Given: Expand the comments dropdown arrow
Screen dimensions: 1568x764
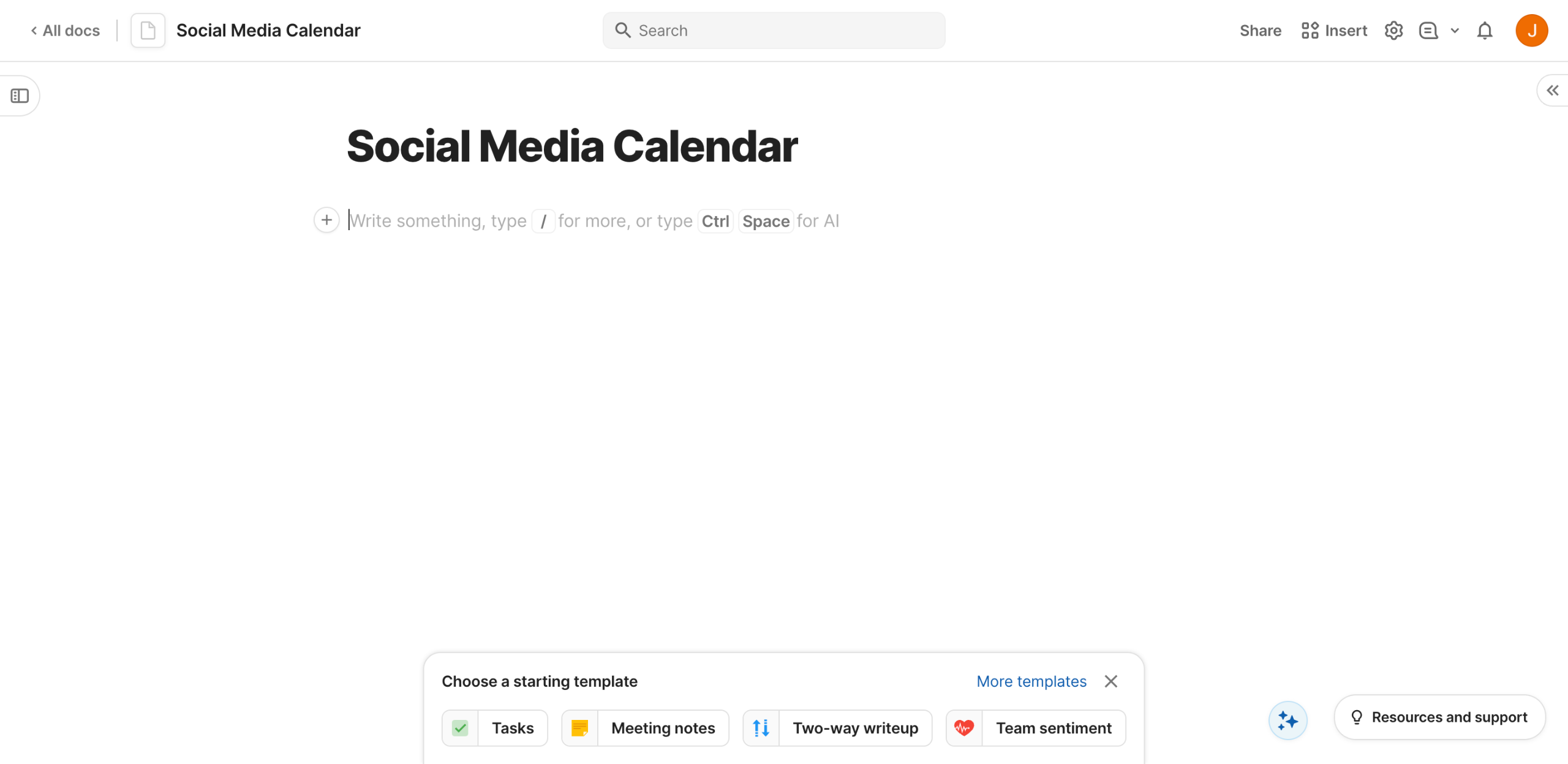Looking at the screenshot, I should pos(1455,31).
